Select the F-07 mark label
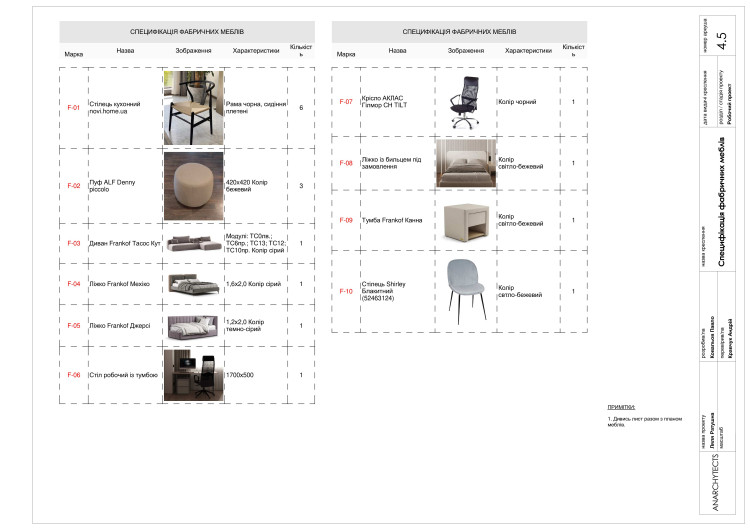The height and width of the screenshot is (530, 750). 346,101
